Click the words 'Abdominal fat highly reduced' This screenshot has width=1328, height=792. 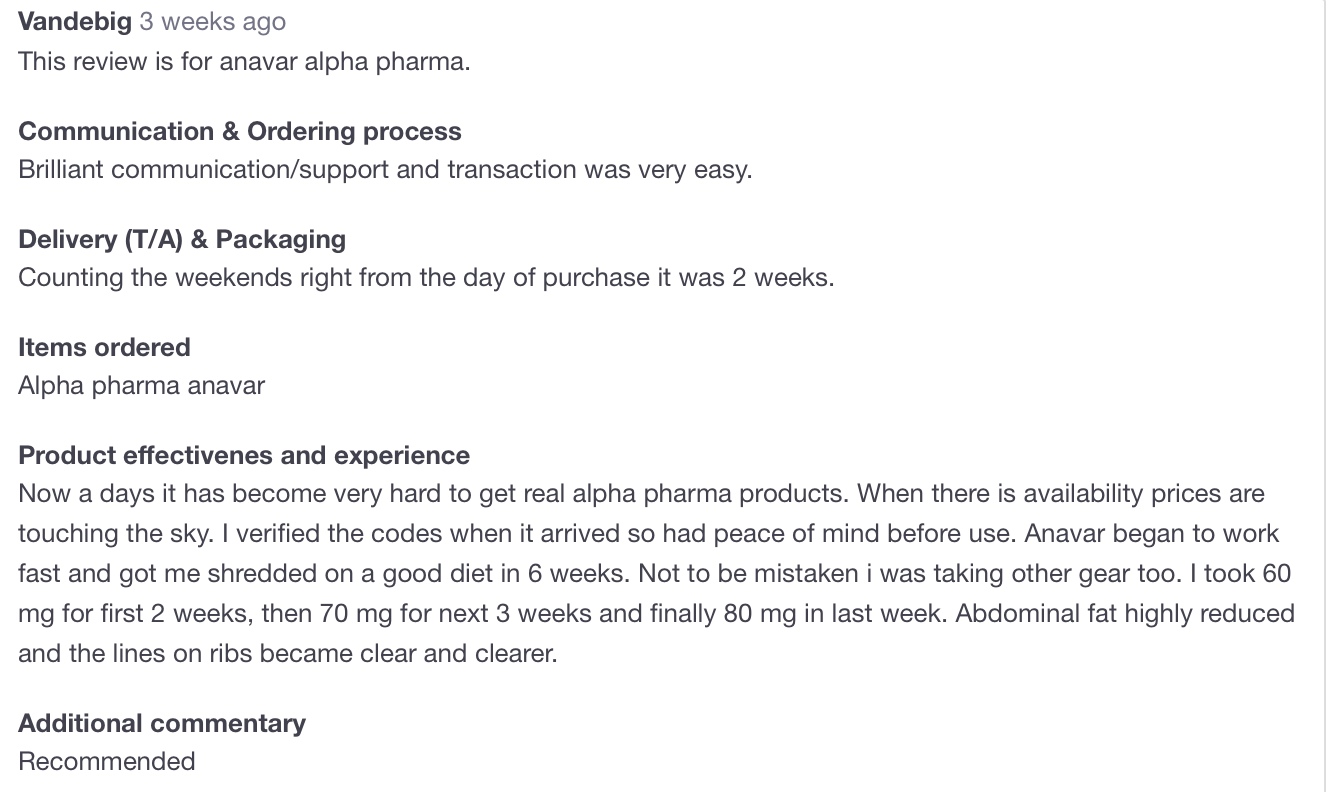(1125, 614)
